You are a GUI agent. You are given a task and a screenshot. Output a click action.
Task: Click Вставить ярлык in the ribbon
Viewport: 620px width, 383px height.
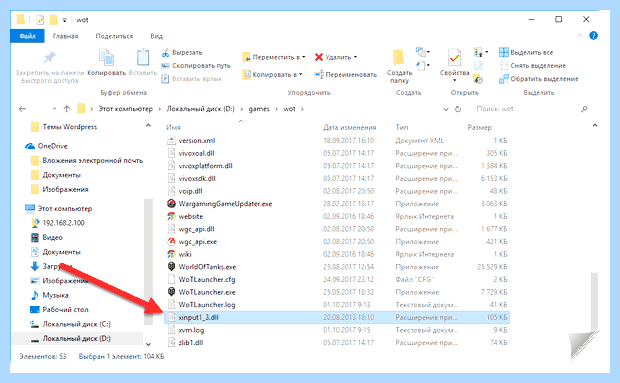click(x=192, y=79)
